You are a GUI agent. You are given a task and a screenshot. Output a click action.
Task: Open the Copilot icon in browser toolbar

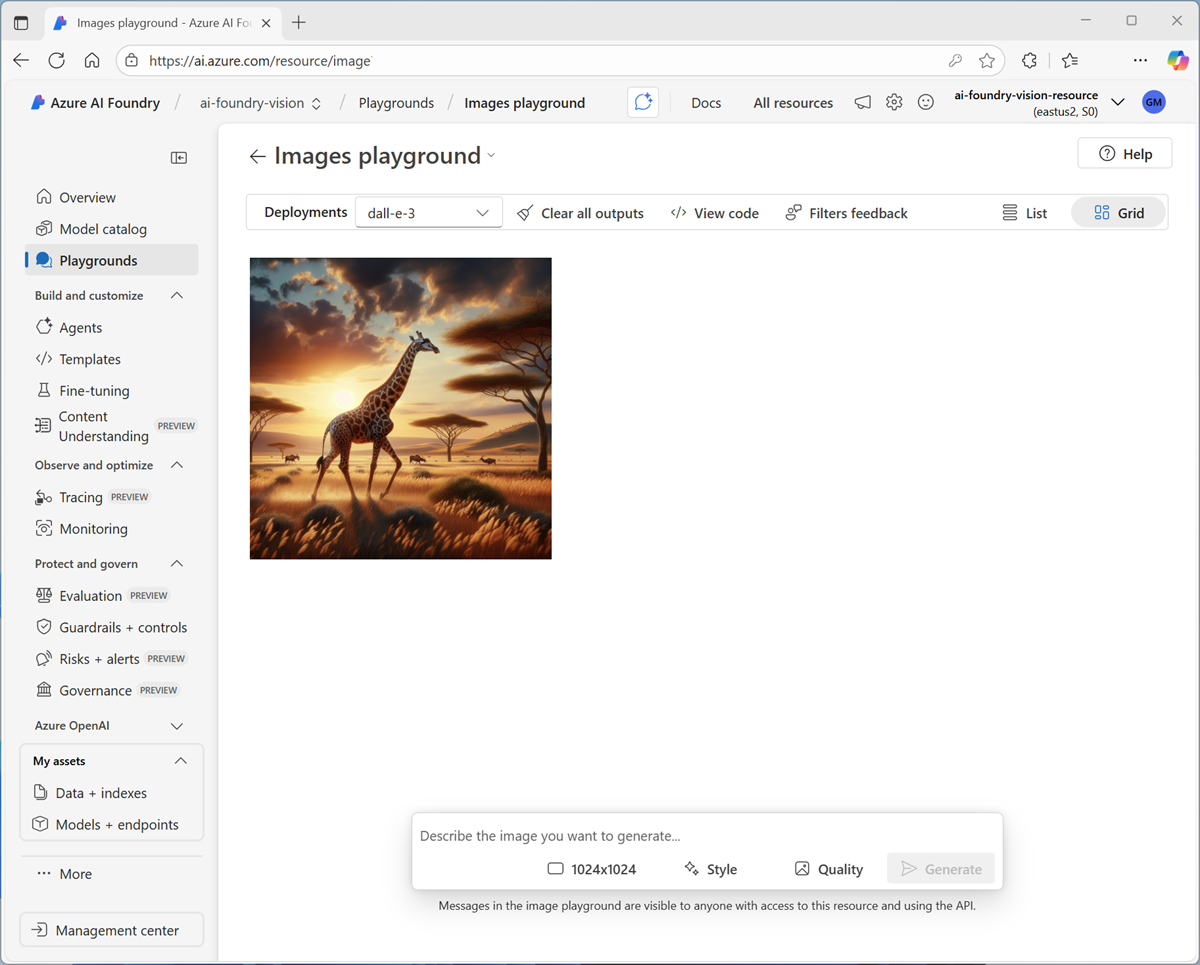point(1178,60)
